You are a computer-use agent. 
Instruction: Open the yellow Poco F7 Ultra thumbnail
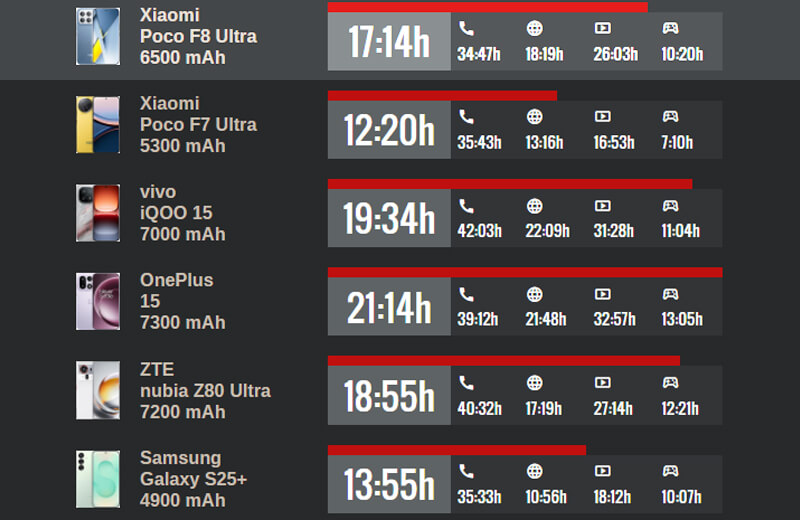point(98,125)
